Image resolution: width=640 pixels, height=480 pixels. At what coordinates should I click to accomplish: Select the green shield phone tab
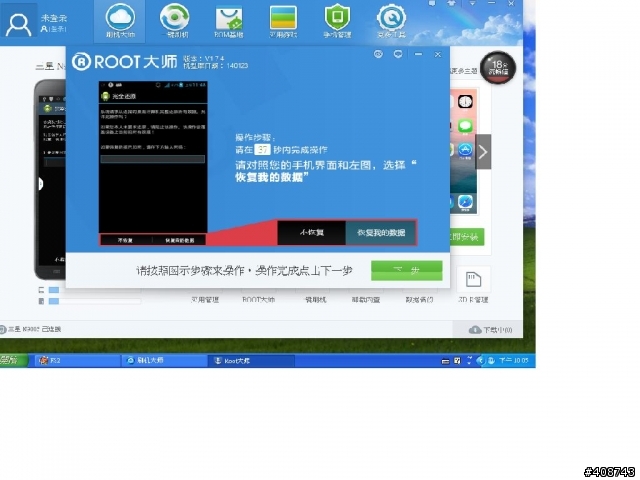tap(337, 21)
